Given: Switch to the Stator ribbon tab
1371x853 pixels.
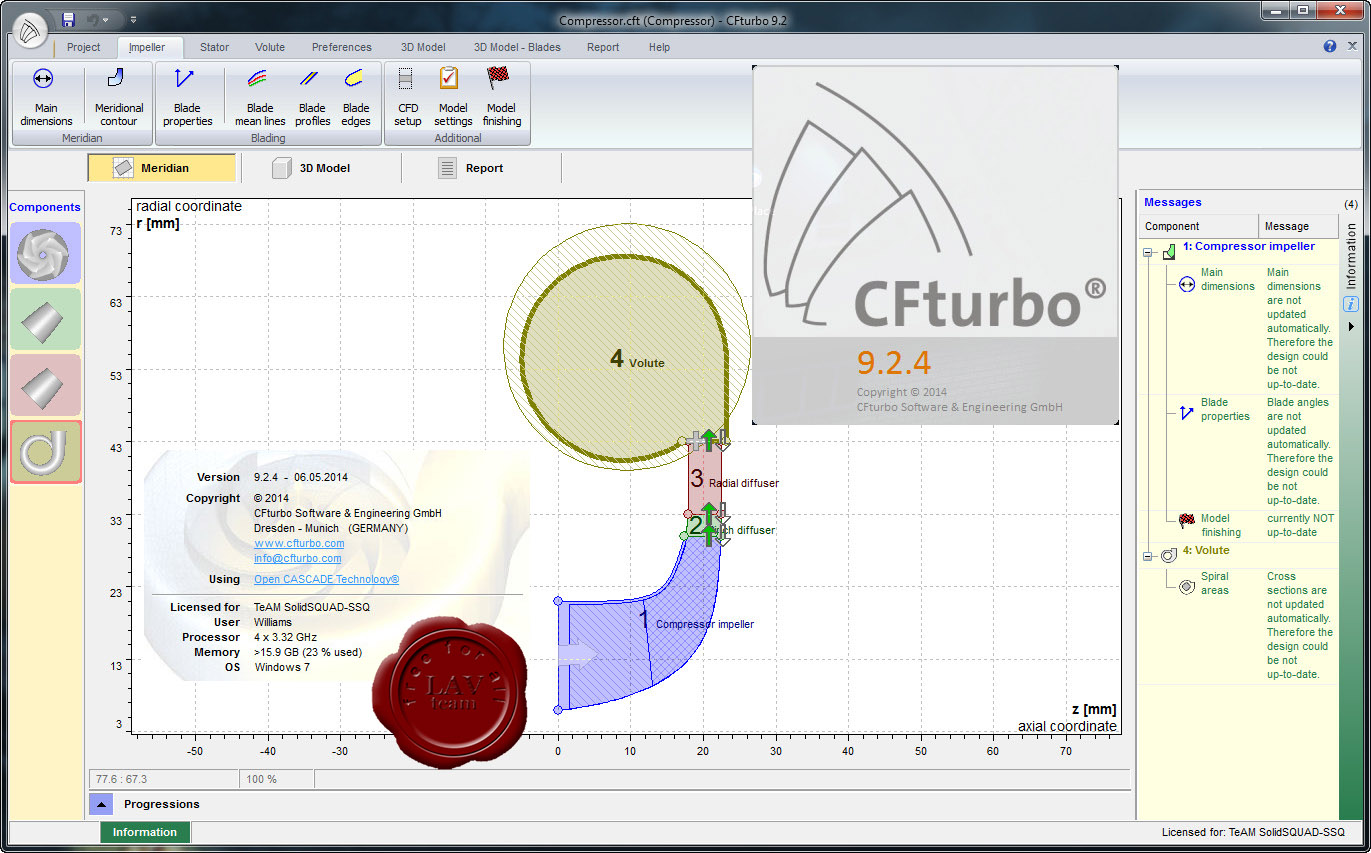Looking at the screenshot, I should (214, 47).
